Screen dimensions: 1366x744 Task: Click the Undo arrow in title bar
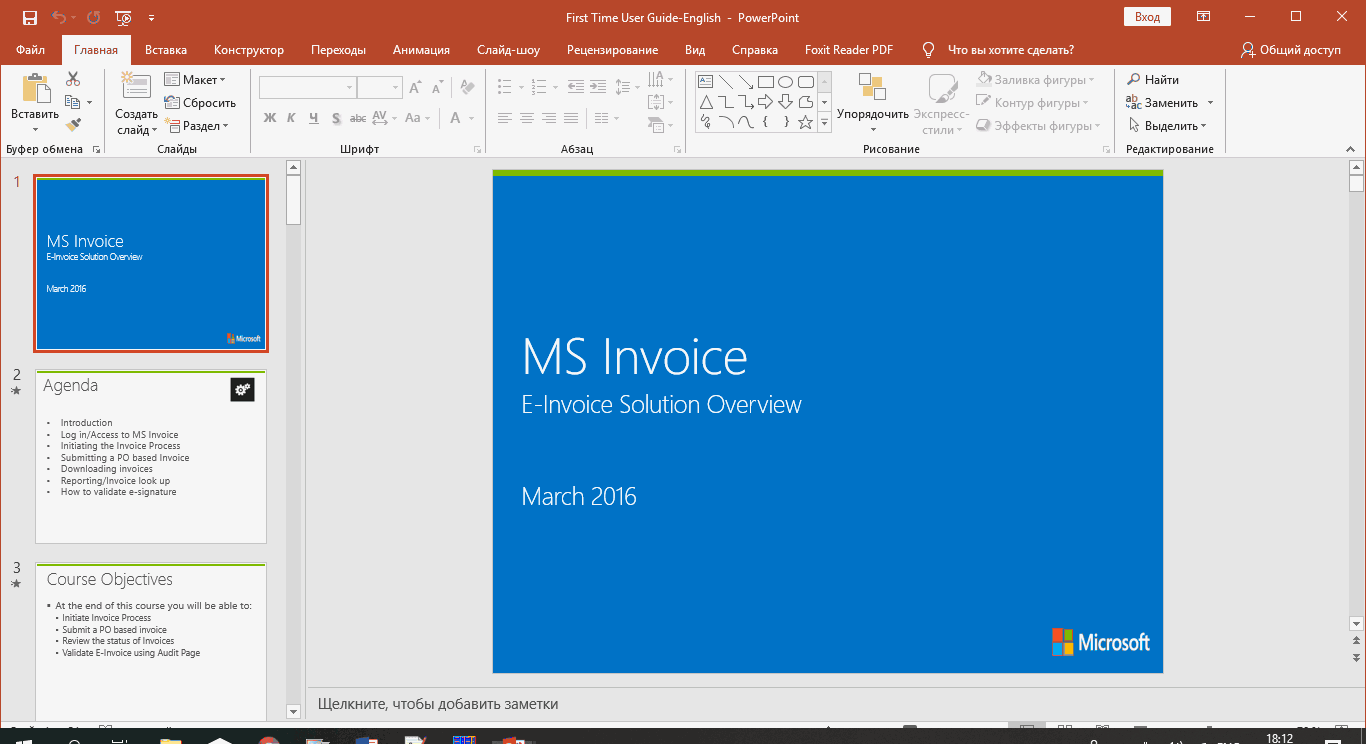(x=59, y=17)
